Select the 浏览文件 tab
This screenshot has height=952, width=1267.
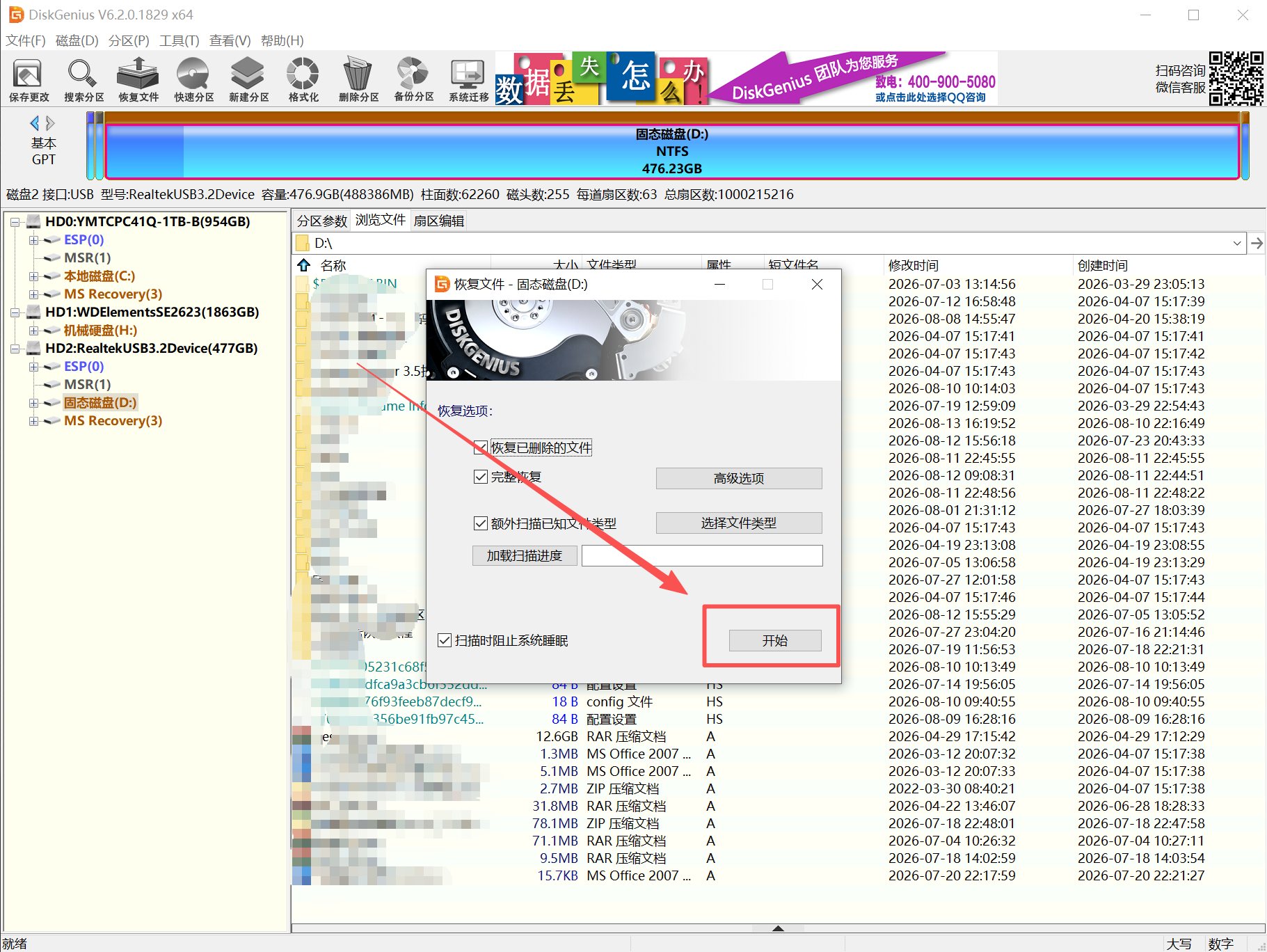click(381, 220)
